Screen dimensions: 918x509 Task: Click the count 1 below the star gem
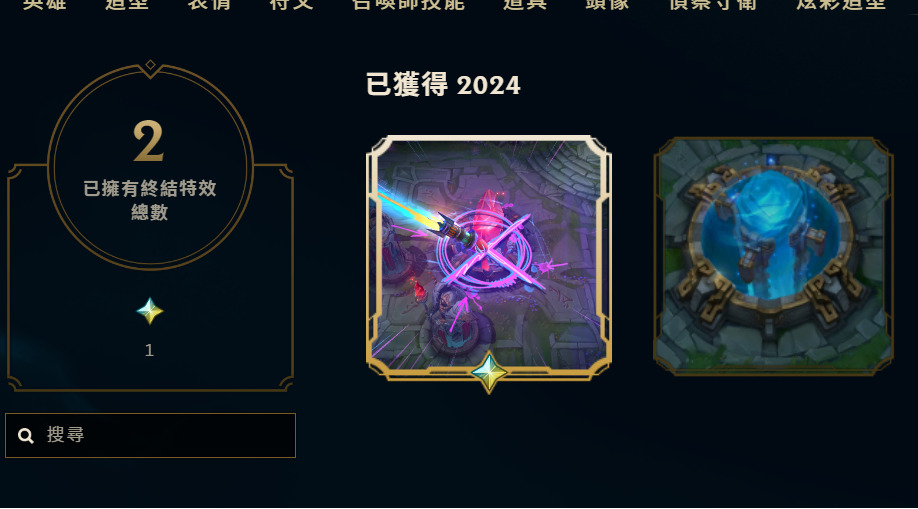(149, 350)
